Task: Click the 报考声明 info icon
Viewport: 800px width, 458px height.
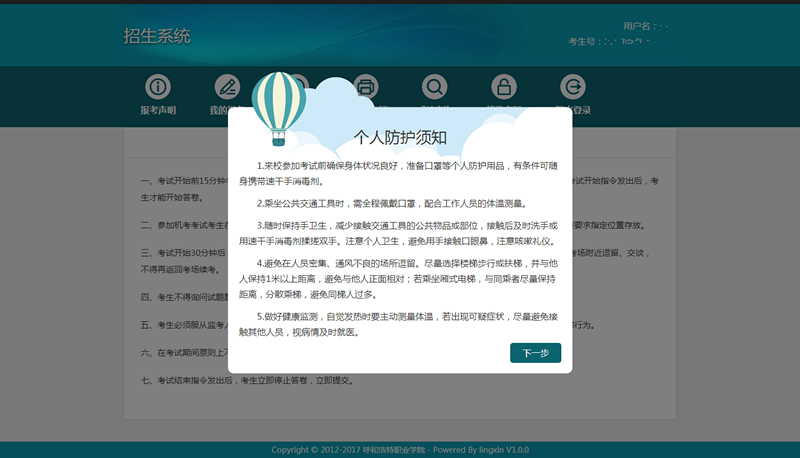Action: (x=158, y=86)
